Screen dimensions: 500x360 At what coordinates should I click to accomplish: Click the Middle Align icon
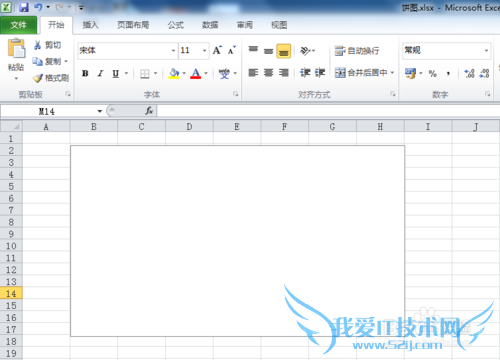(268, 51)
